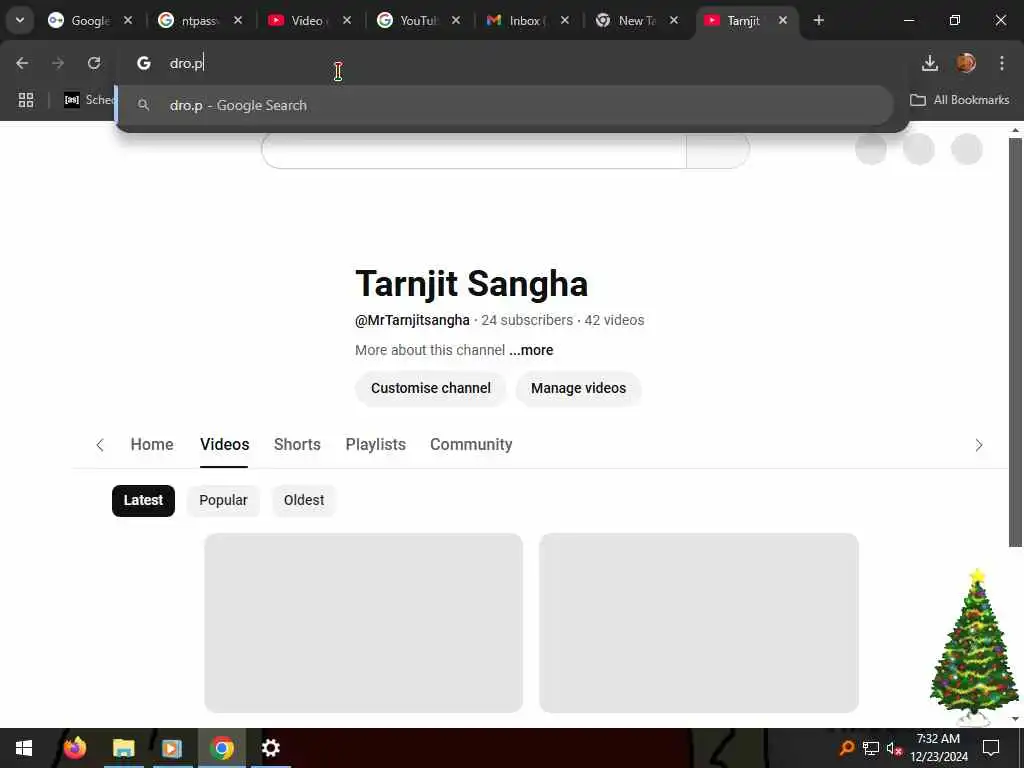Open the All Bookmarks folder

point(959,100)
